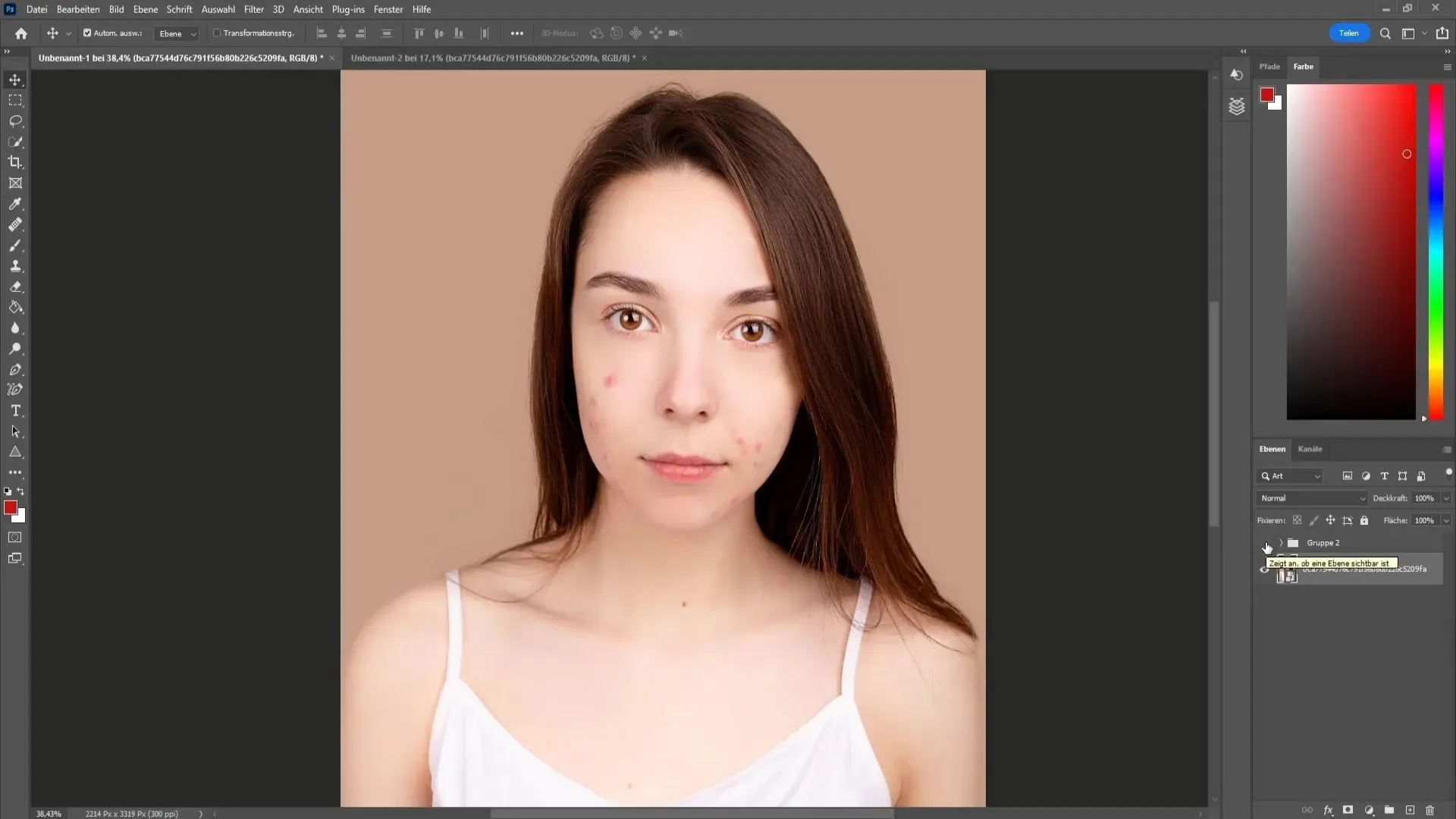
Task: Click the search magnifier icon
Action: pyautogui.click(x=1385, y=33)
